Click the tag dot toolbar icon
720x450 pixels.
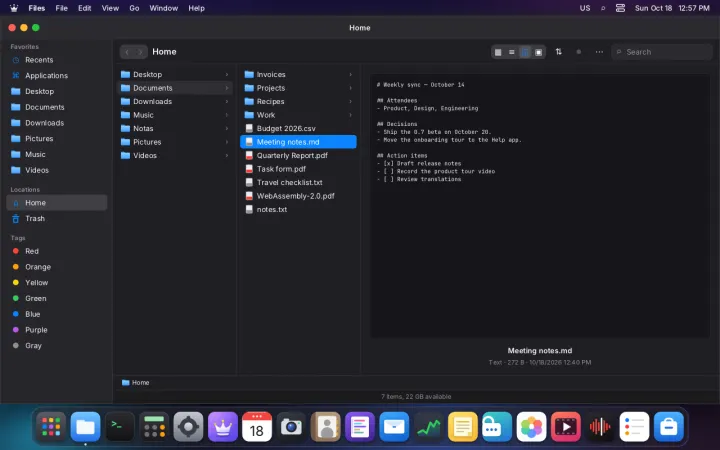pyautogui.click(x=579, y=52)
